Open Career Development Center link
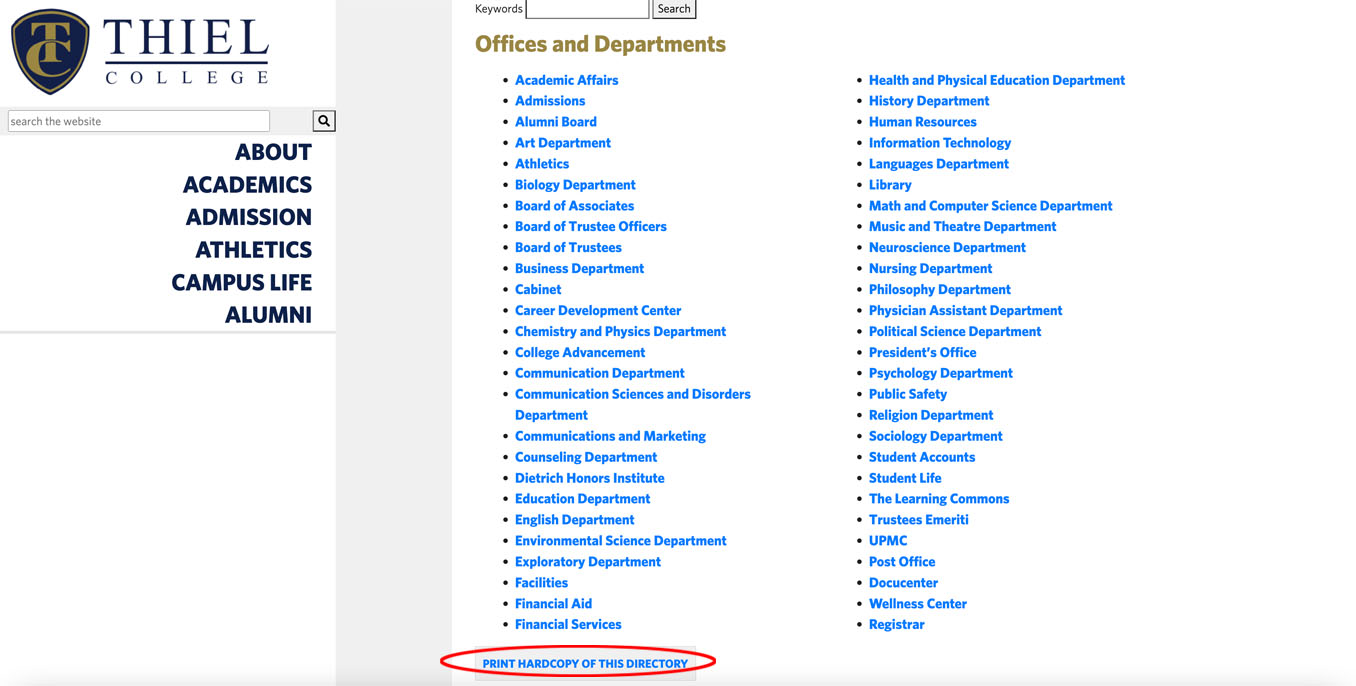 [x=598, y=310]
